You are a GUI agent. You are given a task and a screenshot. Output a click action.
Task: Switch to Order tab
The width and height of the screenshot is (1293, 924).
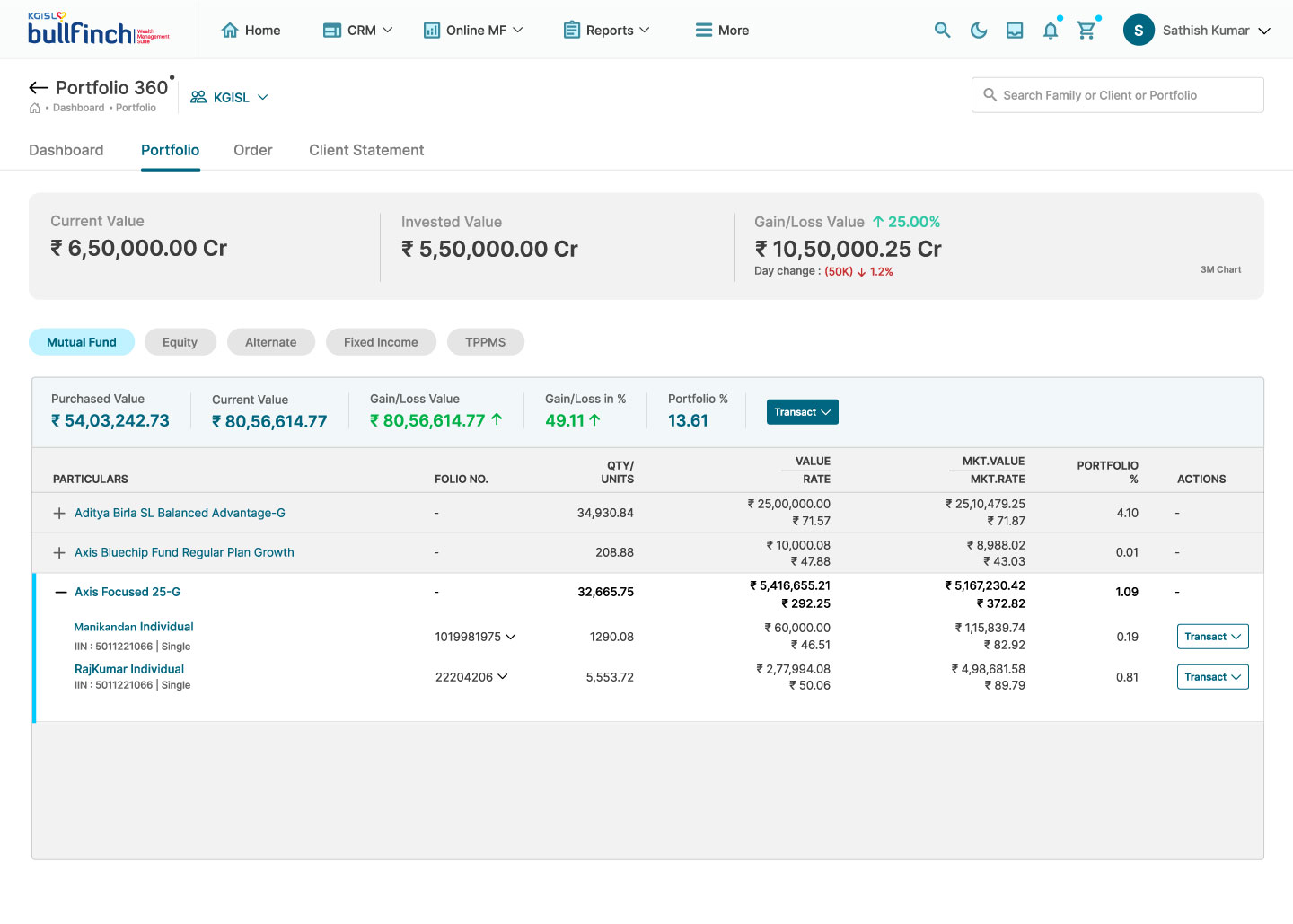(x=253, y=150)
